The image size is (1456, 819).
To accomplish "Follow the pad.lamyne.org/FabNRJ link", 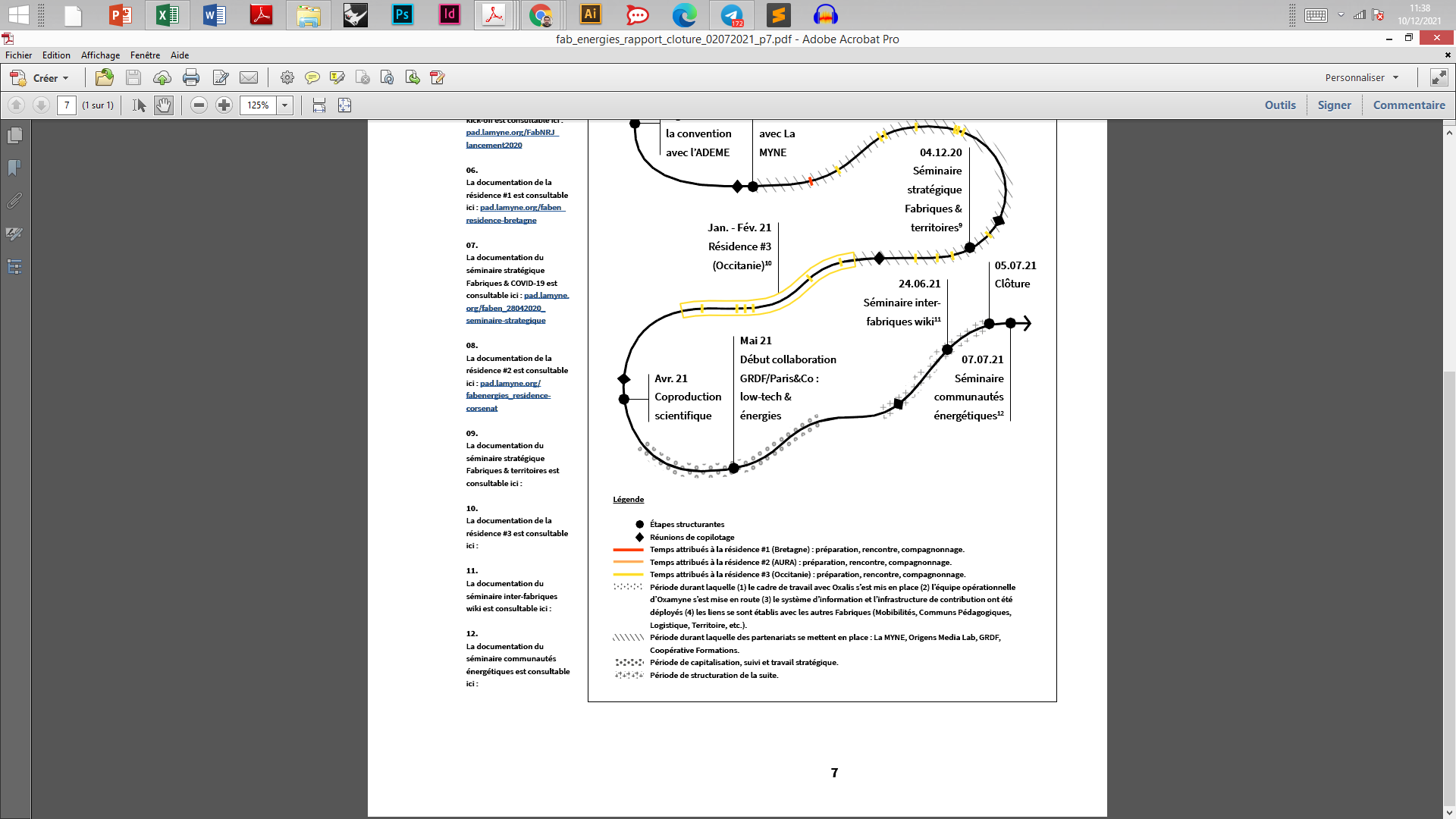I will click(511, 133).
